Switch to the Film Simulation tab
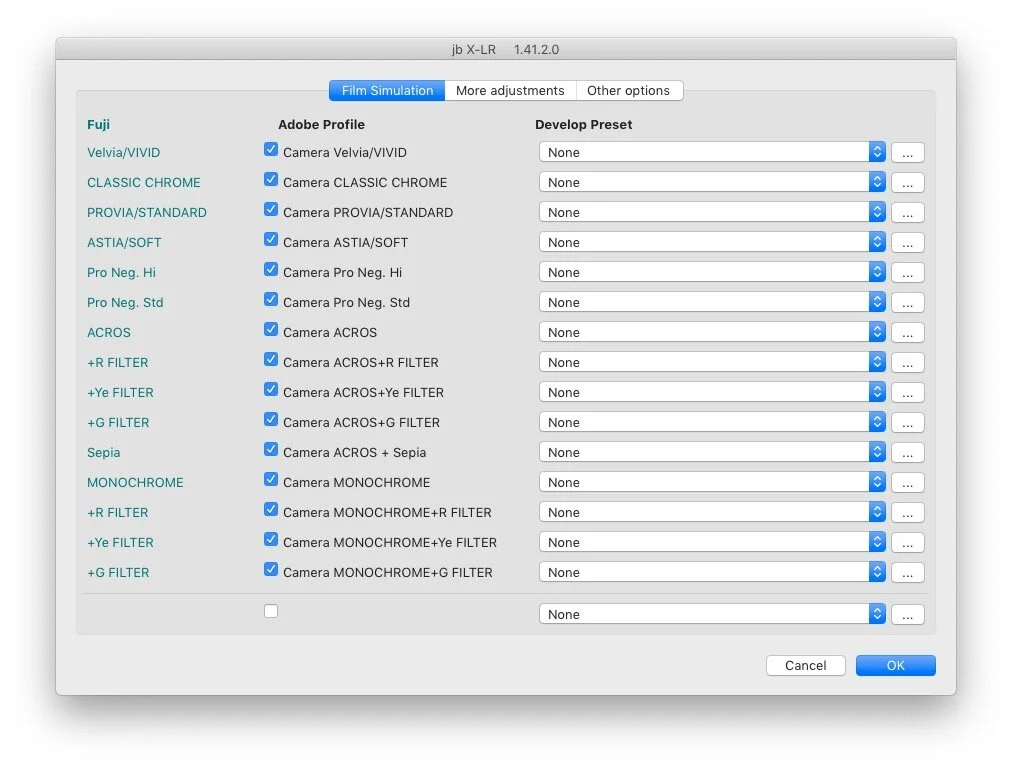1012x769 pixels. [x=387, y=90]
